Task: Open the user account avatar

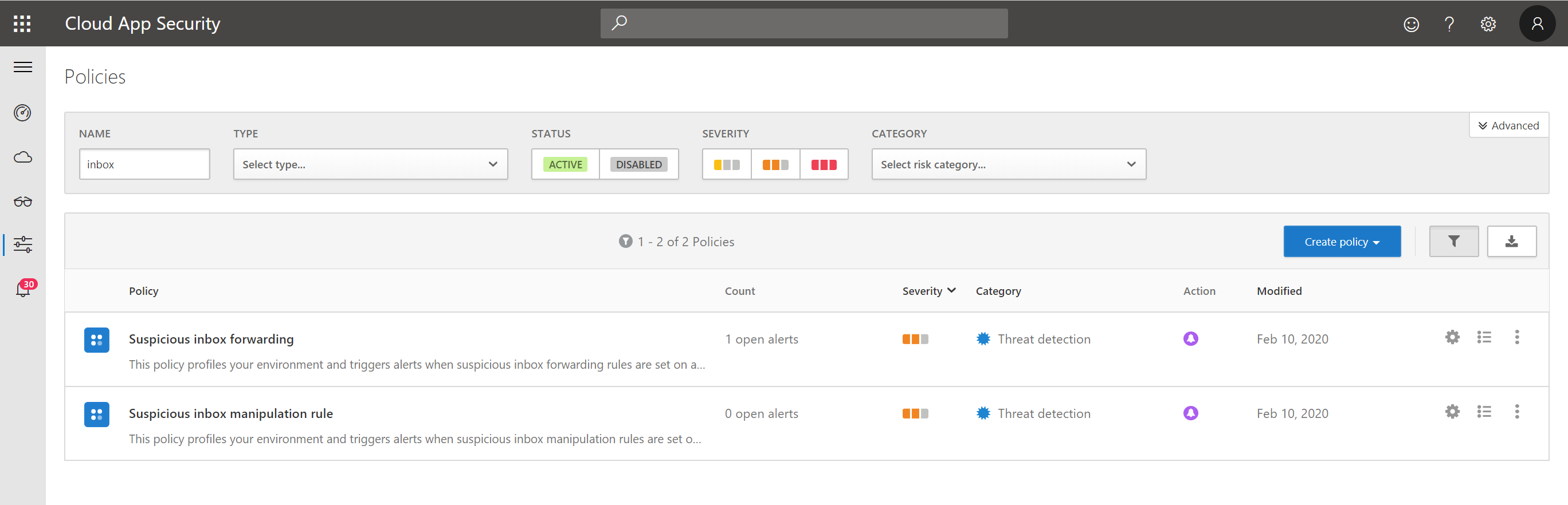Action: click(1537, 23)
